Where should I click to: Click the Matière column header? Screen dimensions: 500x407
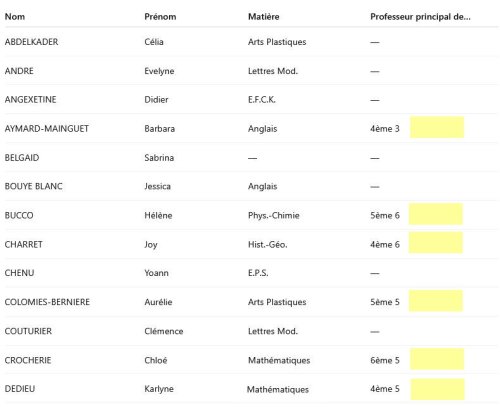pyautogui.click(x=263, y=17)
